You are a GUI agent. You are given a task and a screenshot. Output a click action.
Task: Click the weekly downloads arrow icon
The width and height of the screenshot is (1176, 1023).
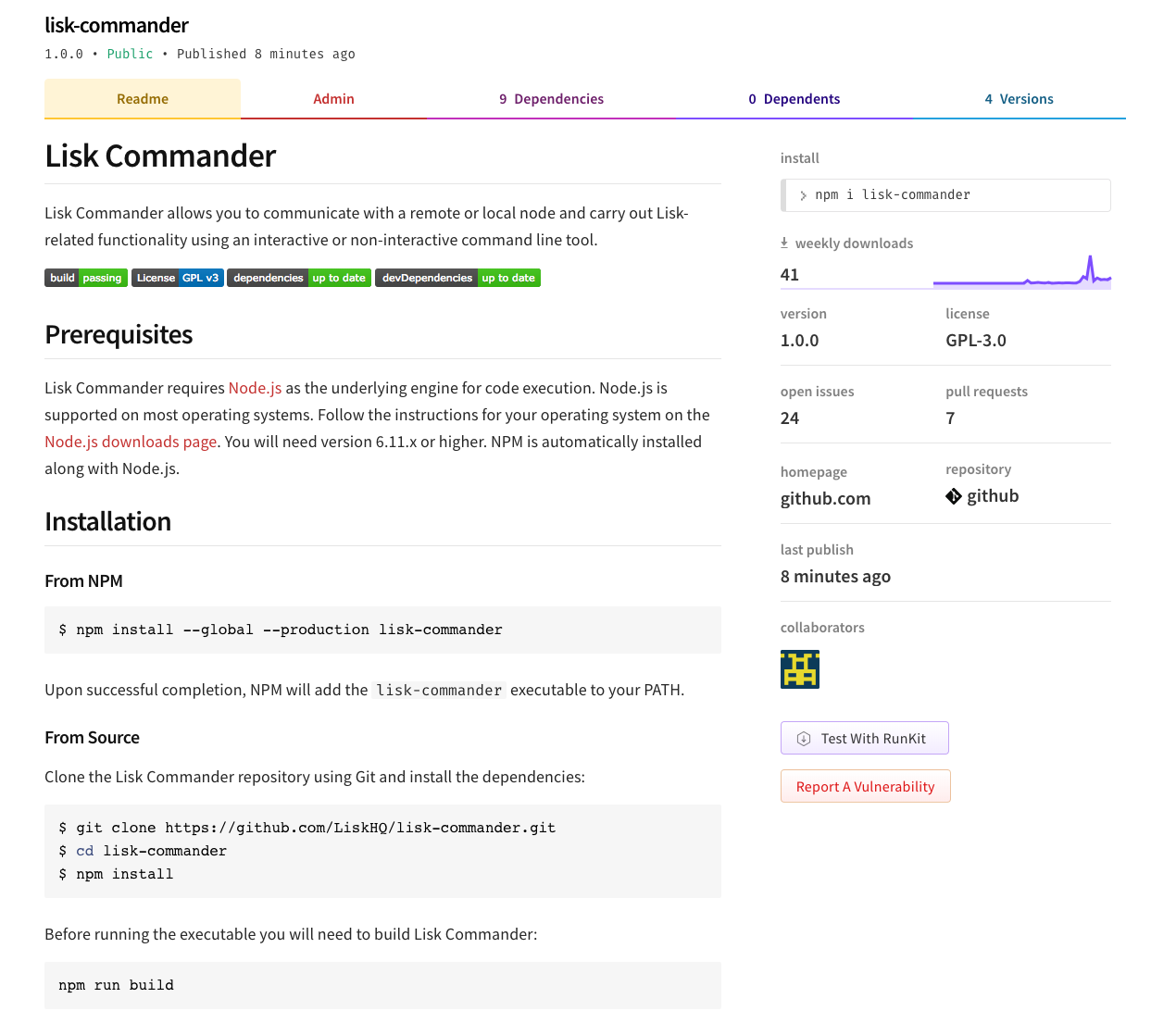[784, 243]
